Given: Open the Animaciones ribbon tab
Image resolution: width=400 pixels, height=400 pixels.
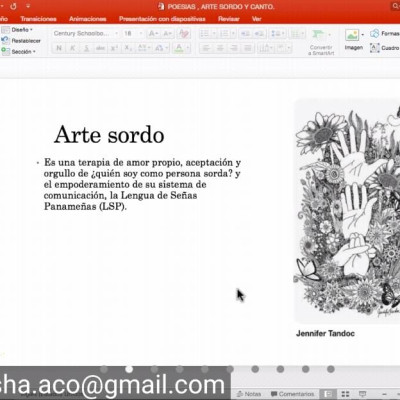Looking at the screenshot, I should click(88, 19).
